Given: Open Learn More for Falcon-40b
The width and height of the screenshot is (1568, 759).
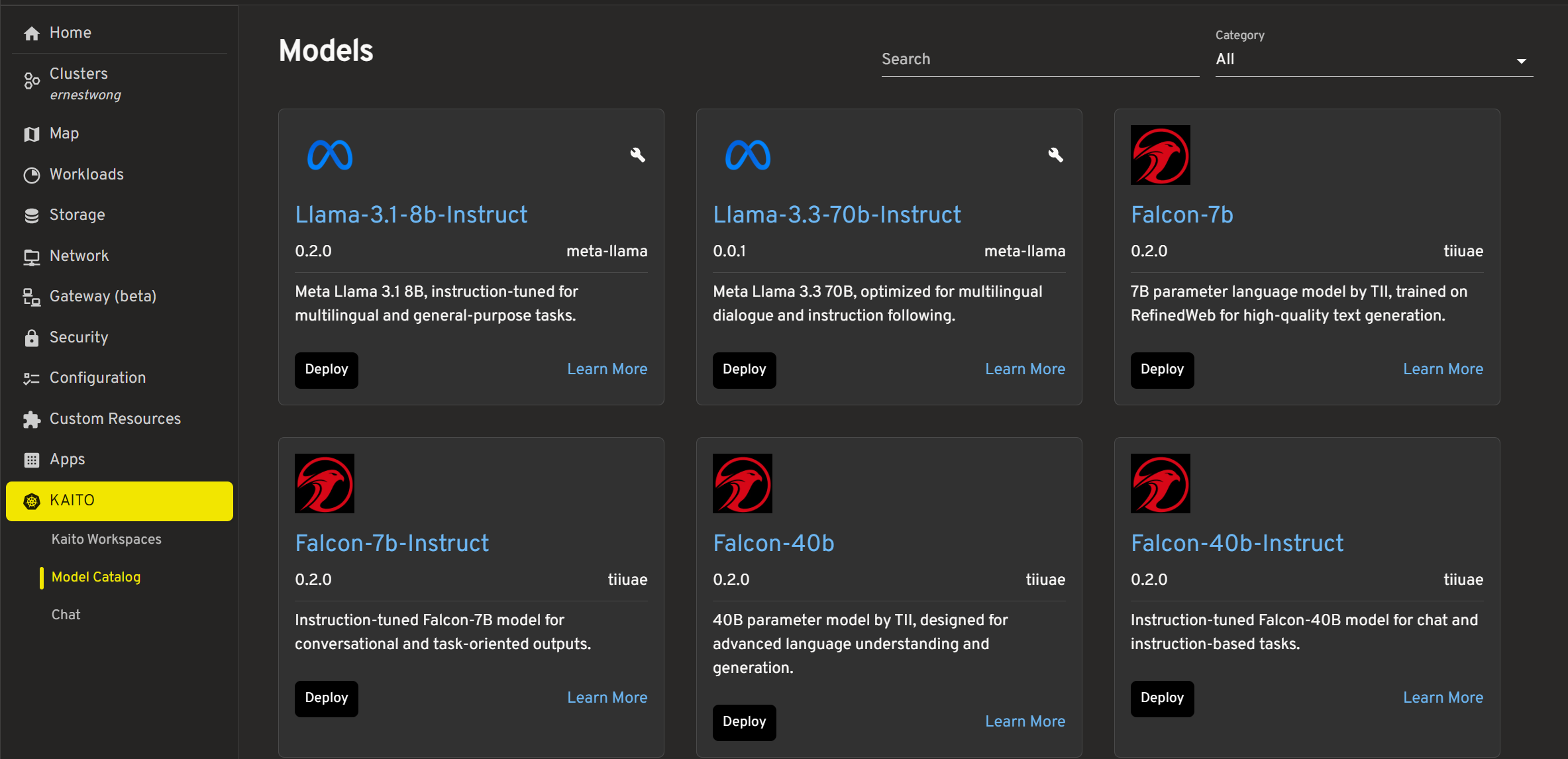Looking at the screenshot, I should click(x=1025, y=722).
